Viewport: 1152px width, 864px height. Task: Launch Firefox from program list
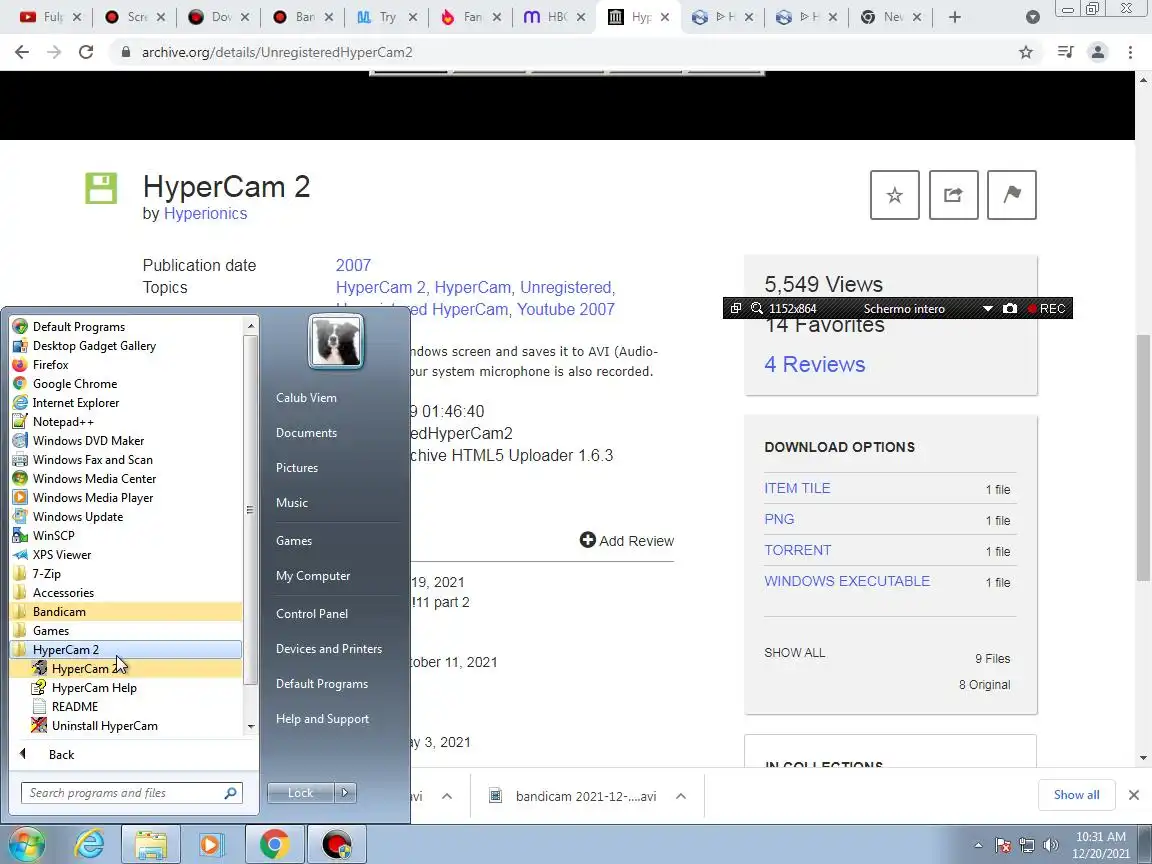pyautogui.click(x=50, y=365)
